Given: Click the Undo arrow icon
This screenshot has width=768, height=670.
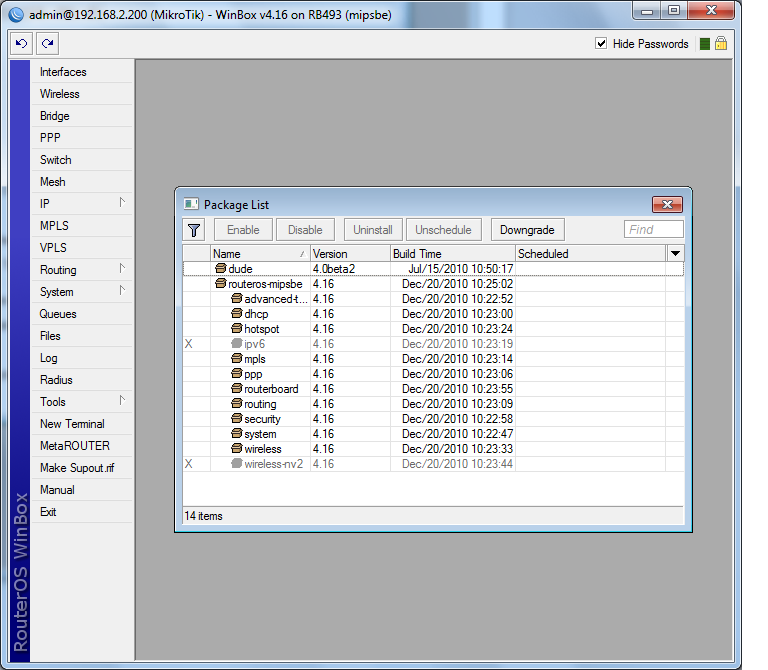Looking at the screenshot, I should 22,44.
